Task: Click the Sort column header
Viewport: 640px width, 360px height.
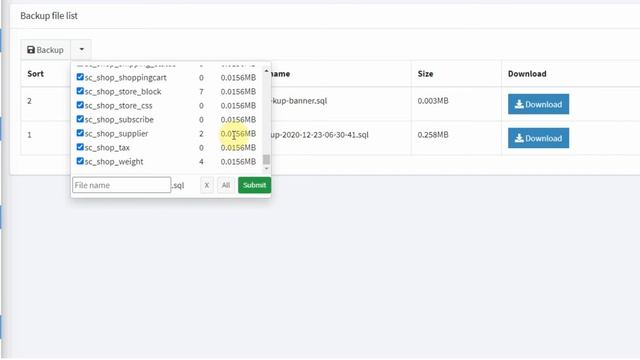Action: tap(36, 74)
